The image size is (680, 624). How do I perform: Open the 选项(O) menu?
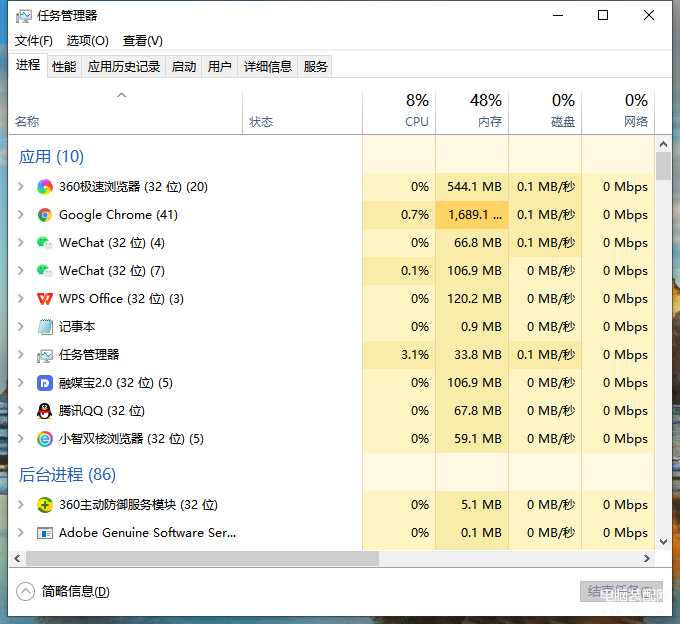[x=88, y=41]
